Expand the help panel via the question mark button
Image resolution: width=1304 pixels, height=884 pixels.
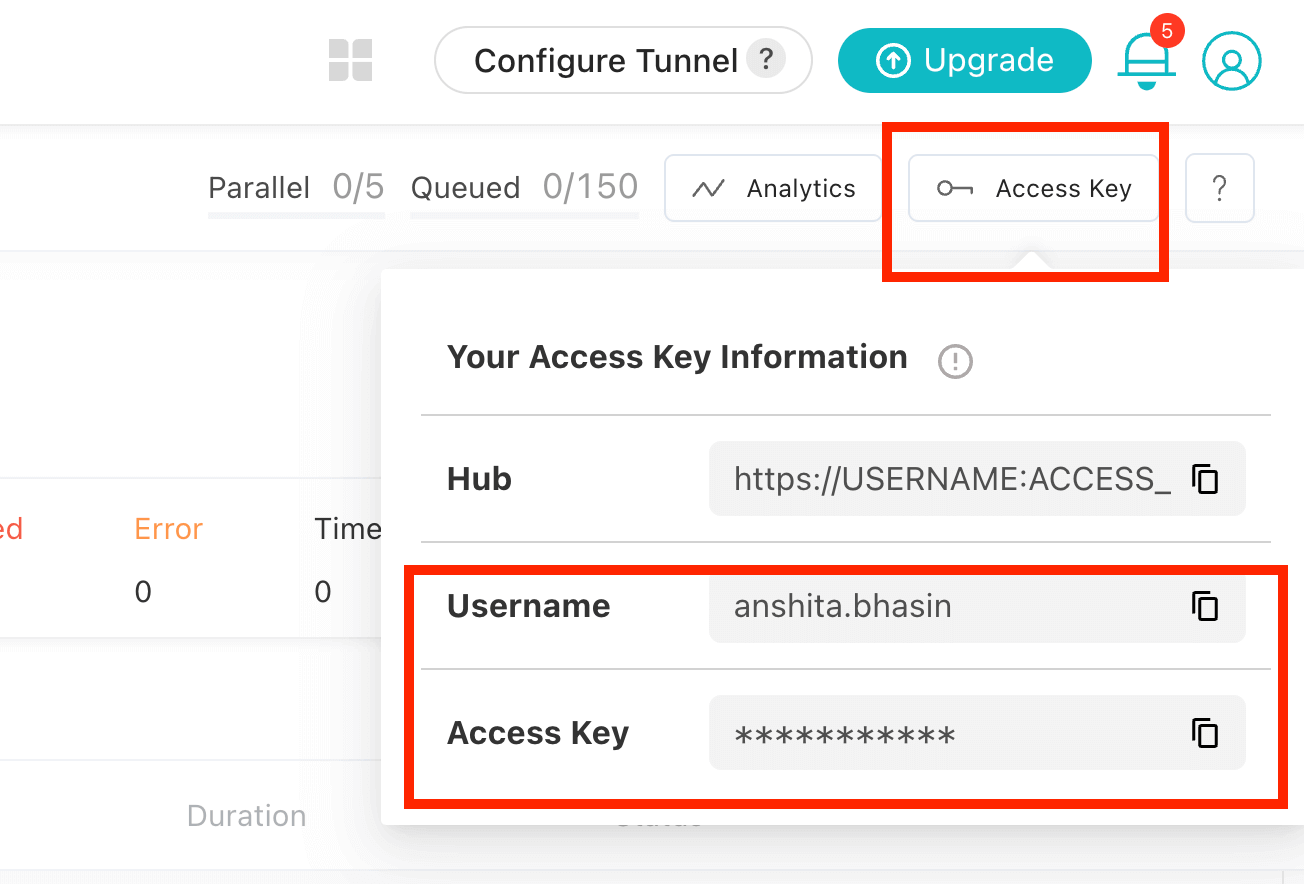click(1219, 187)
